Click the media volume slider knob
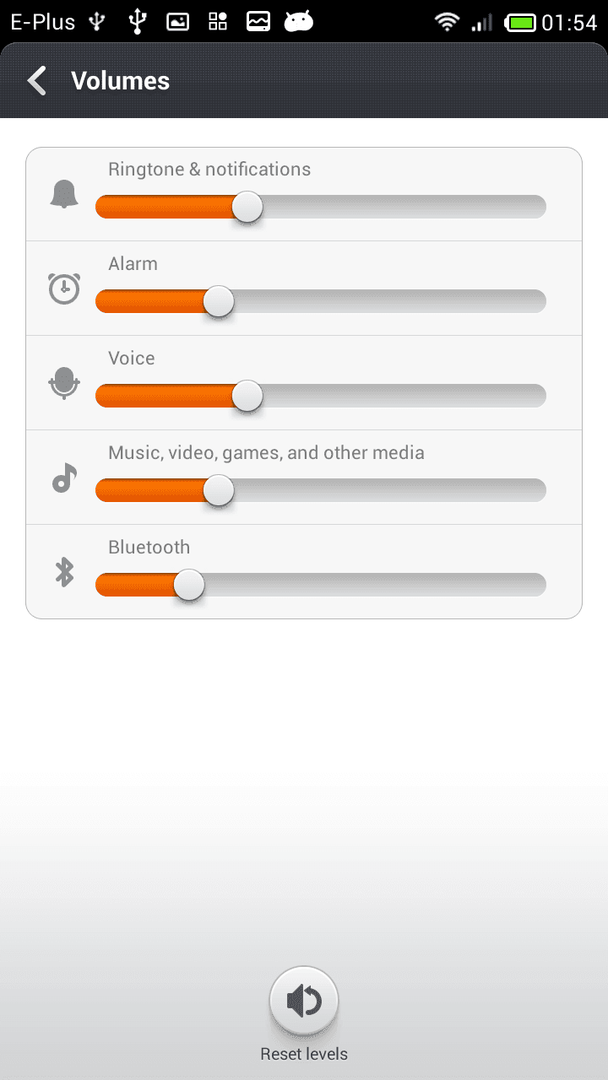The image size is (608, 1080). click(x=219, y=490)
